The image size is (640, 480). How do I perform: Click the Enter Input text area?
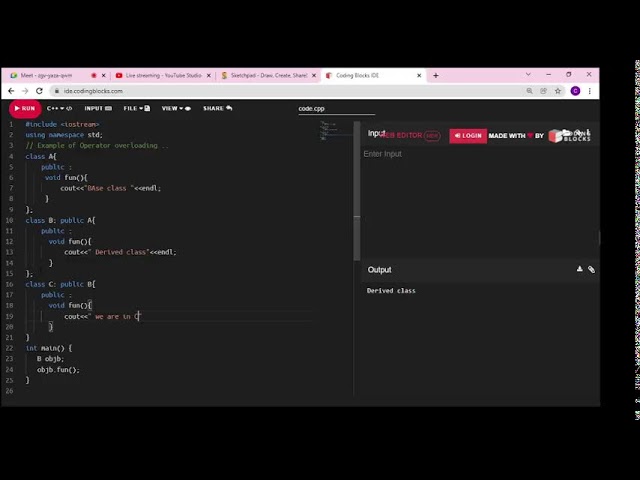point(480,154)
